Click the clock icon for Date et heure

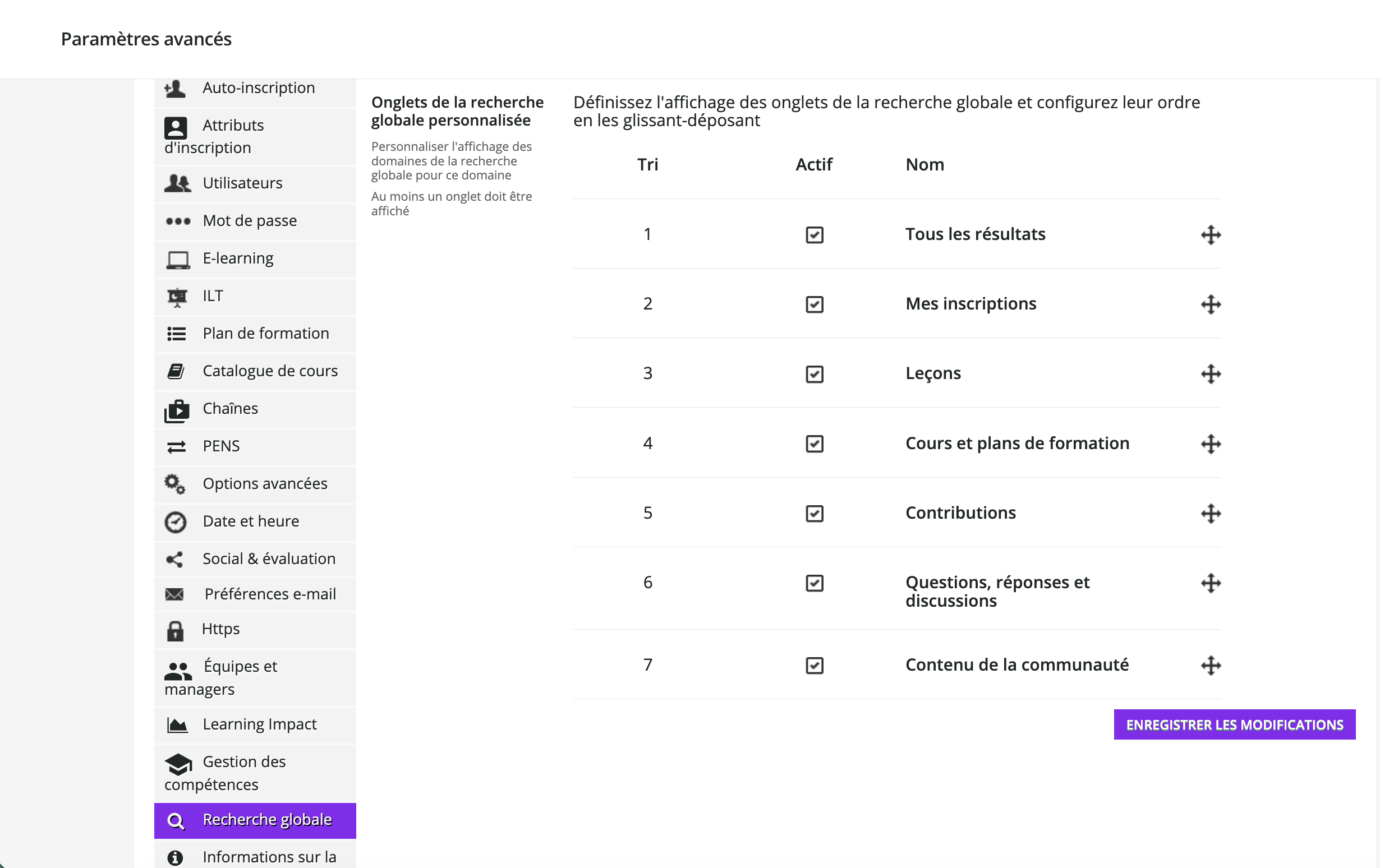pyautogui.click(x=176, y=522)
